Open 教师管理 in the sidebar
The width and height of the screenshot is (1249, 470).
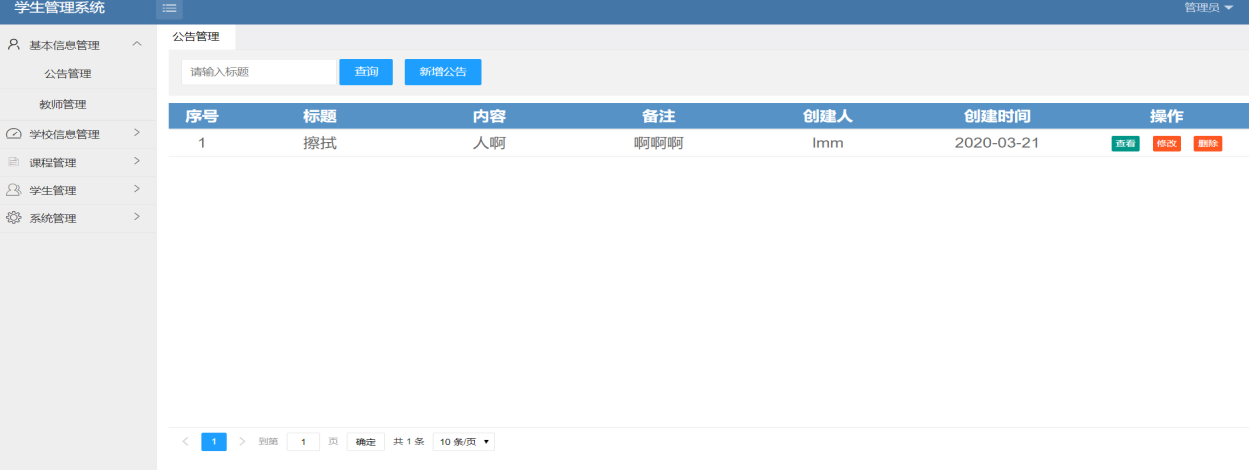[x=63, y=104]
